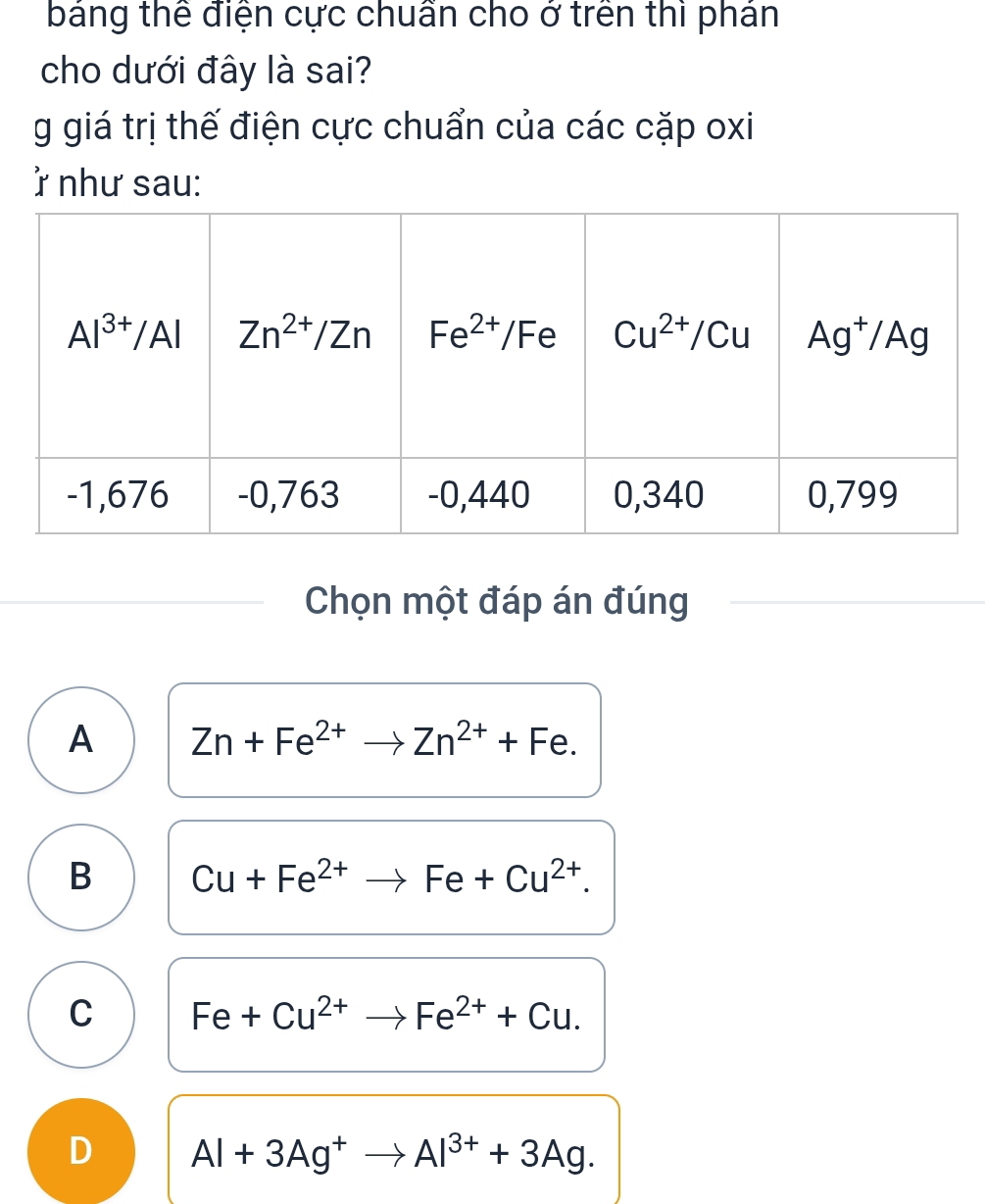
Task: Select radio option B circle
Action: pyautogui.click(x=82, y=878)
